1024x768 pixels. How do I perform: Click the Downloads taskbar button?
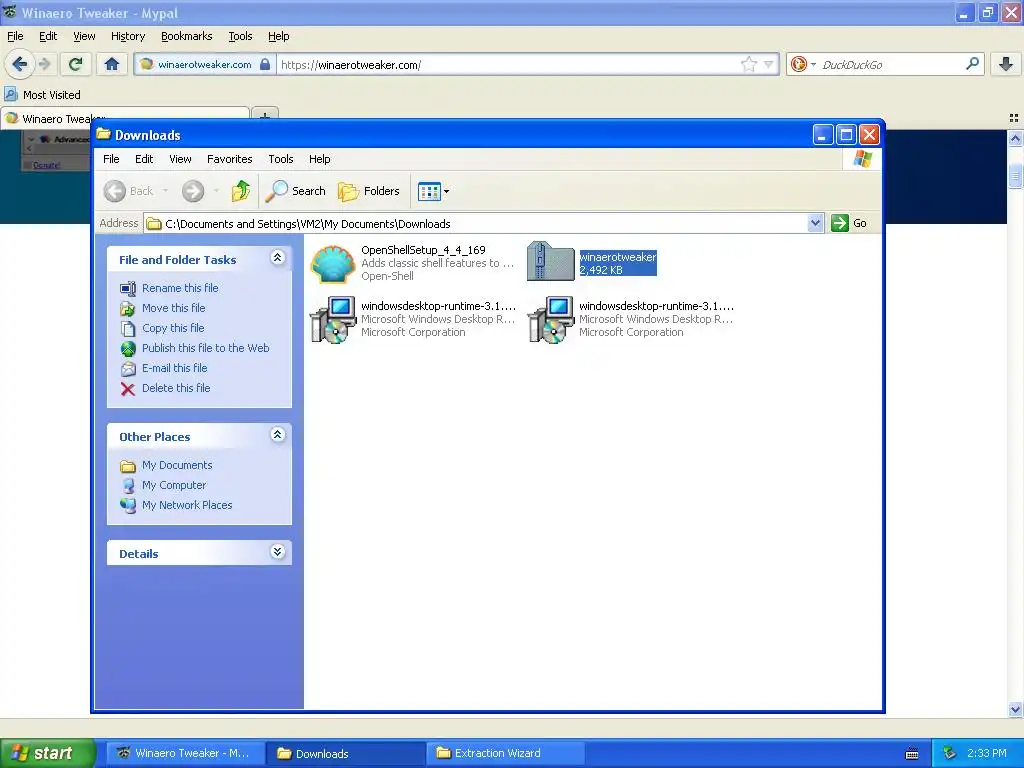tap(345, 753)
